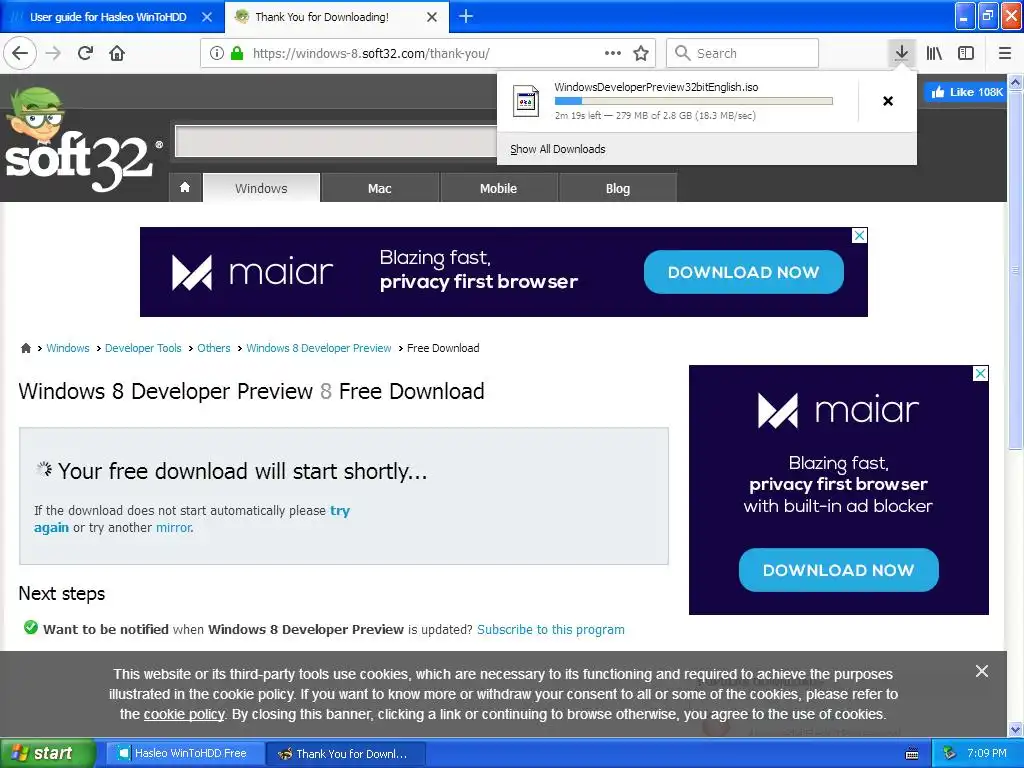Switch to User guide for Hasleo WinToHDD tab

[108, 17]
